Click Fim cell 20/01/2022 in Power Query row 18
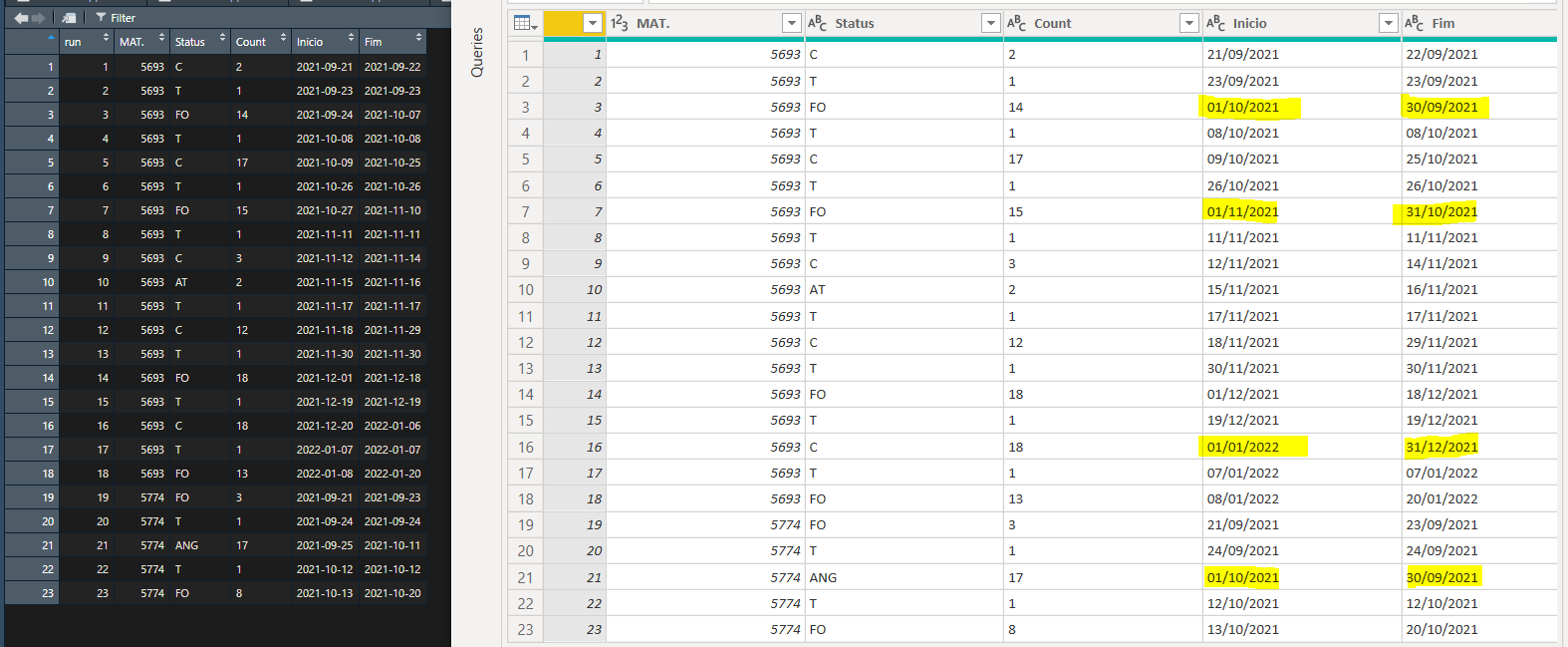Screen dimensions: 1568x647 [x=1479, y=498]
